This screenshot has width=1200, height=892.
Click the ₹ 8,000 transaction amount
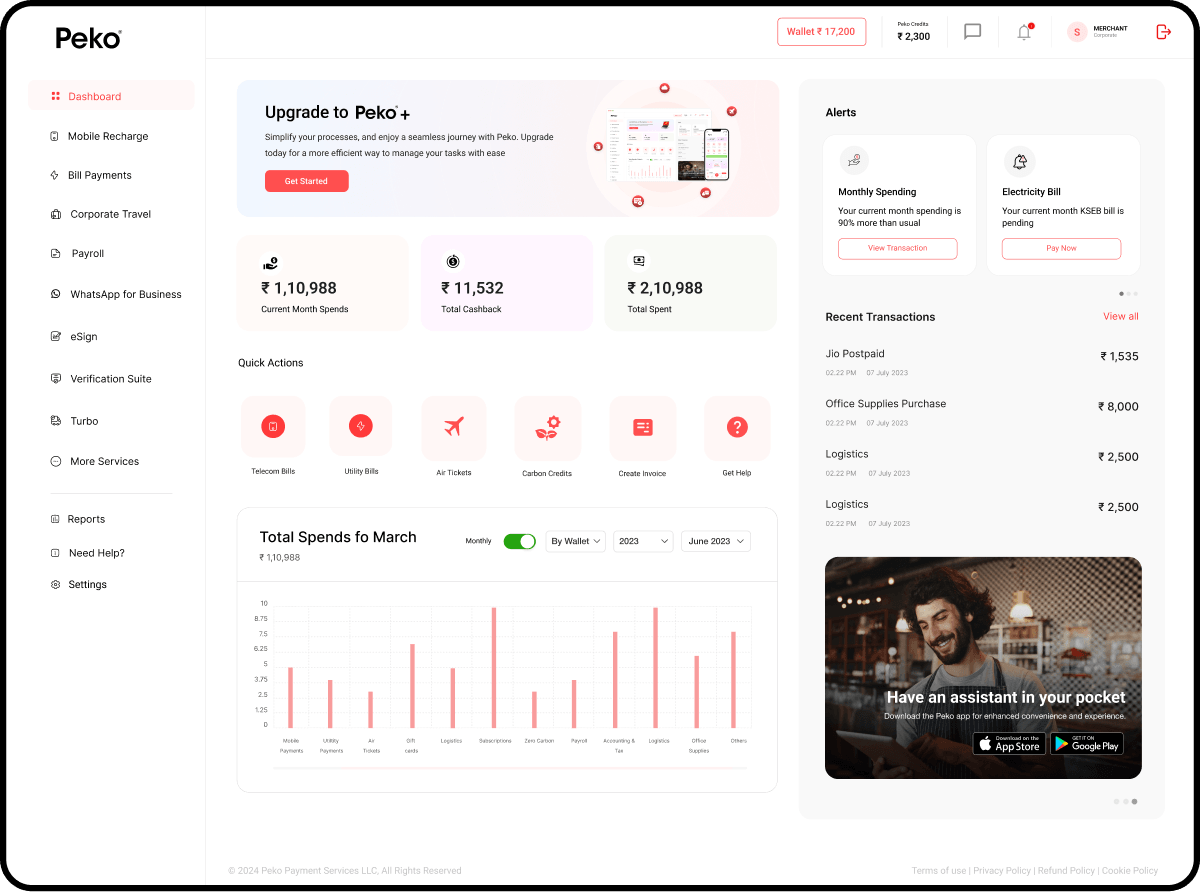click(1118, 407)
